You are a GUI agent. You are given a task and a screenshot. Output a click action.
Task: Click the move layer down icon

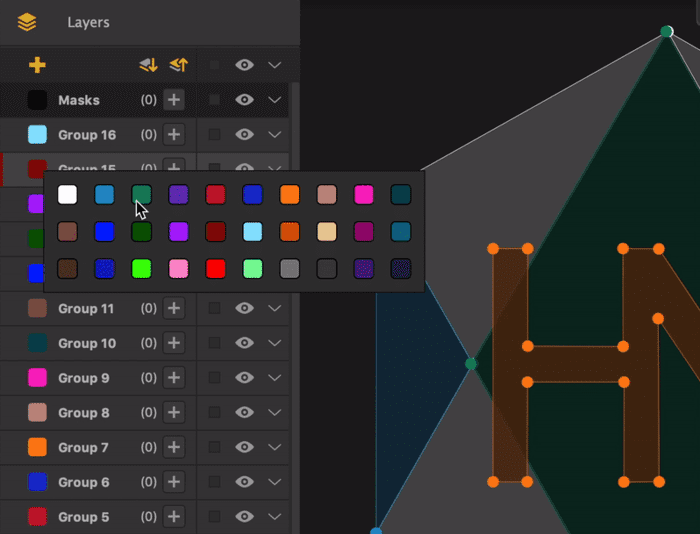pos(148,65)
